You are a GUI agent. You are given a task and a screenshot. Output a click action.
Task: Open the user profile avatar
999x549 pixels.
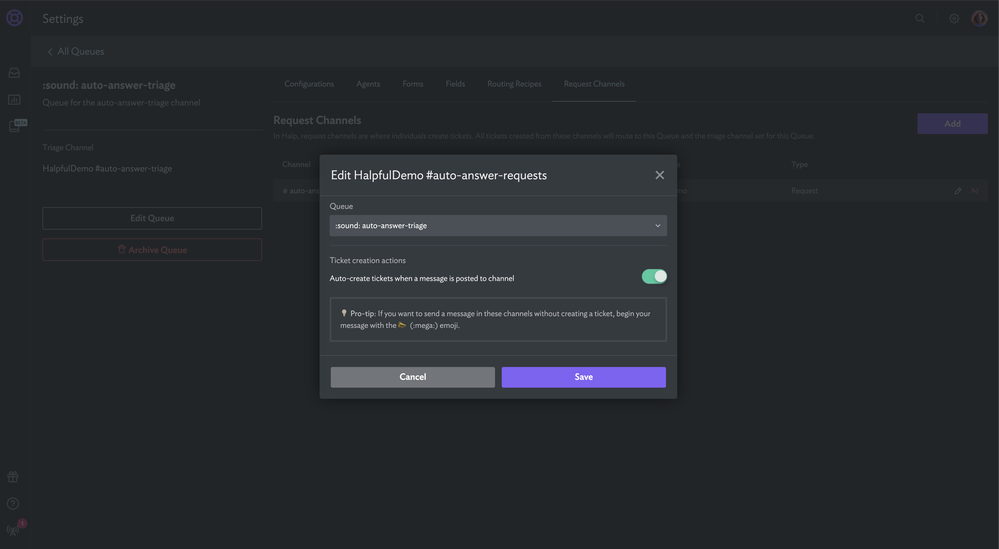(x=979, y=18)
